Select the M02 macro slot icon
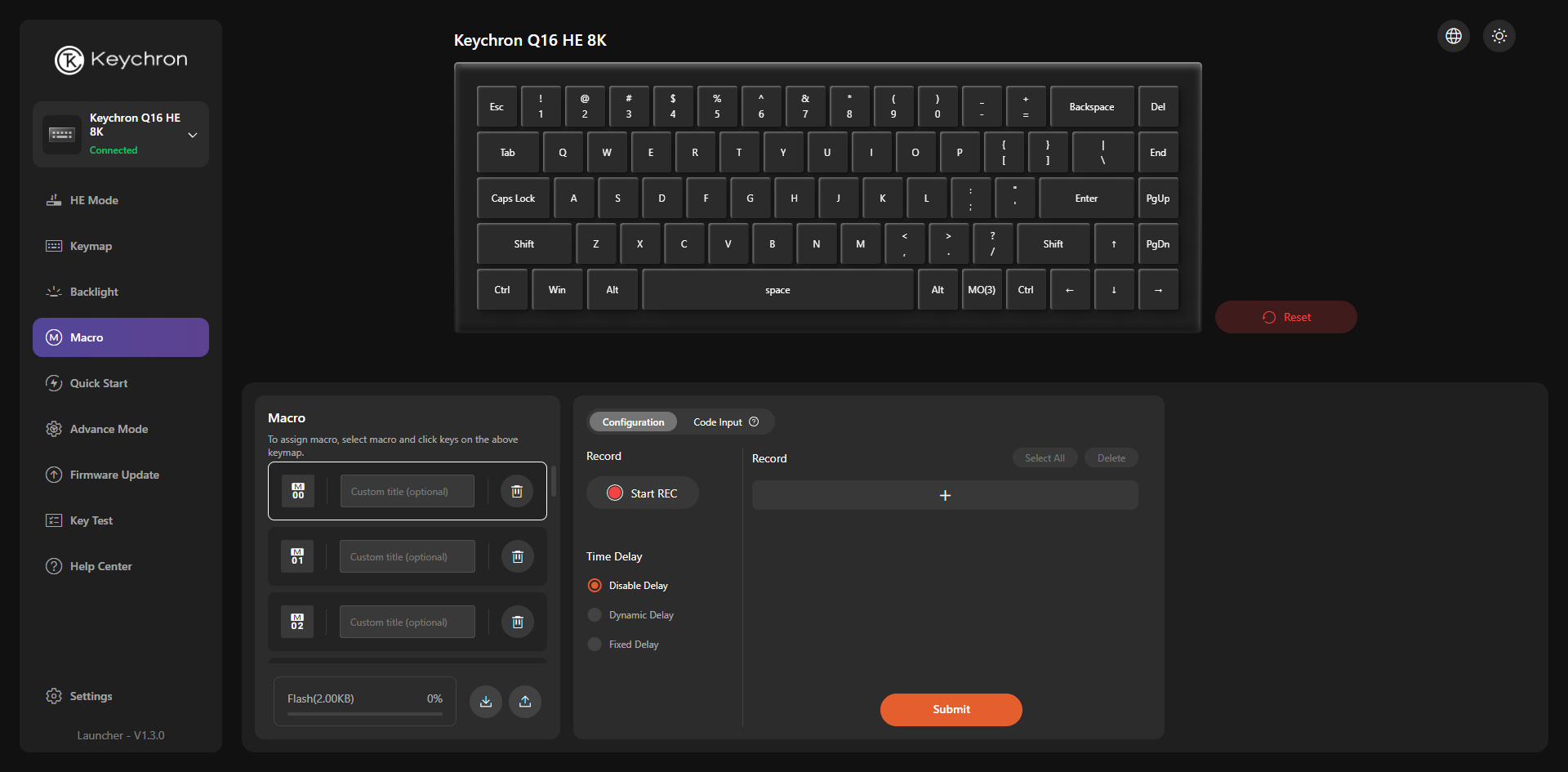 (x=297, y=622)
